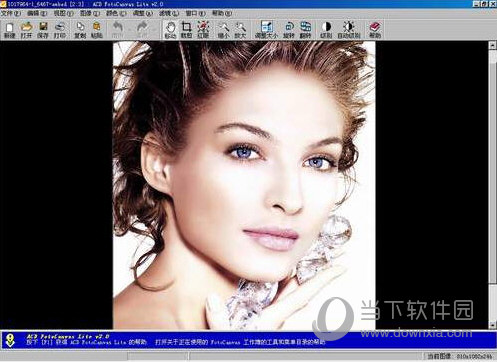Click the Flip (翻转) toolbar icon

pyautogui.click(x=305, y=30)
